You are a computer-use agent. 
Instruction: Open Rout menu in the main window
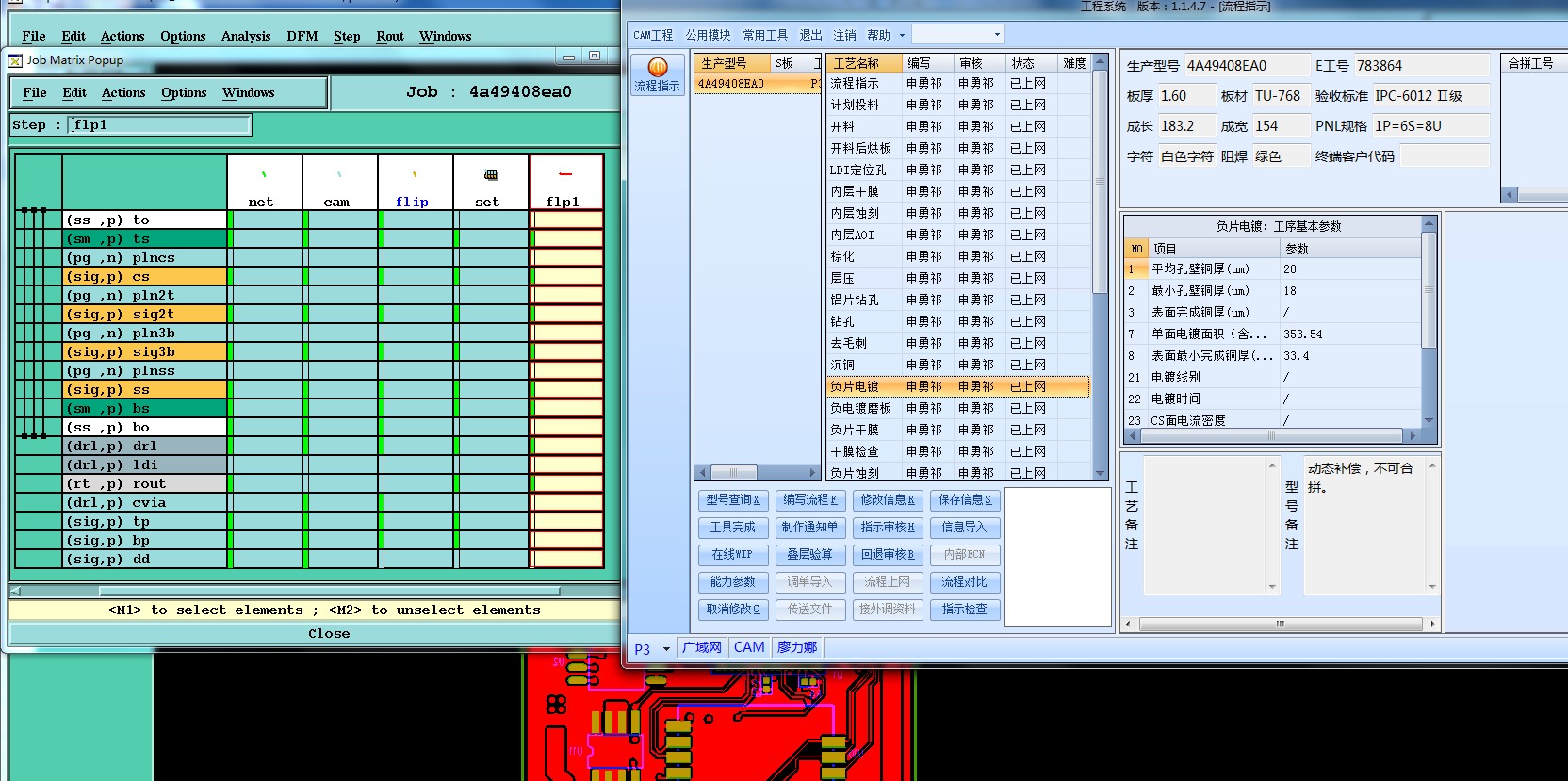pyautogui.click(x=390, y=36)
